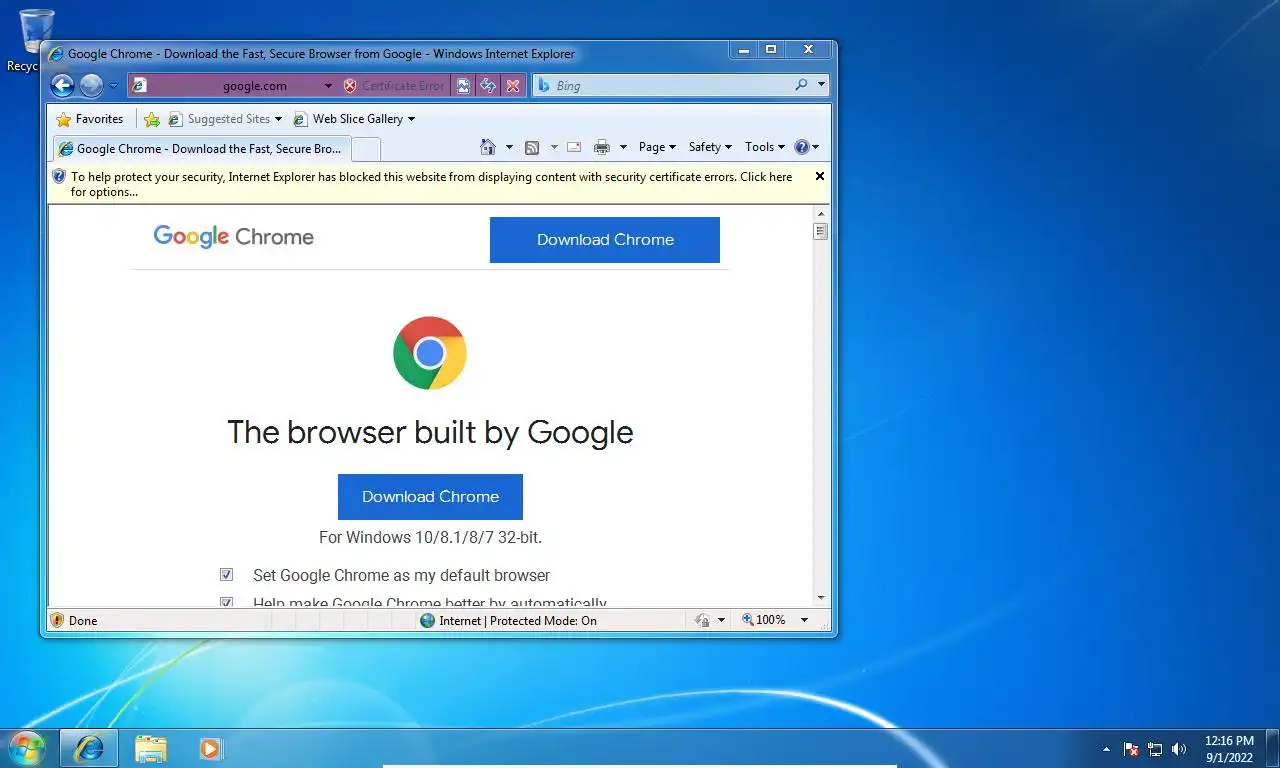The width and height of the screenshot is (1280, 768).
Task: Open the Safety menu
Action: (710, 147)
